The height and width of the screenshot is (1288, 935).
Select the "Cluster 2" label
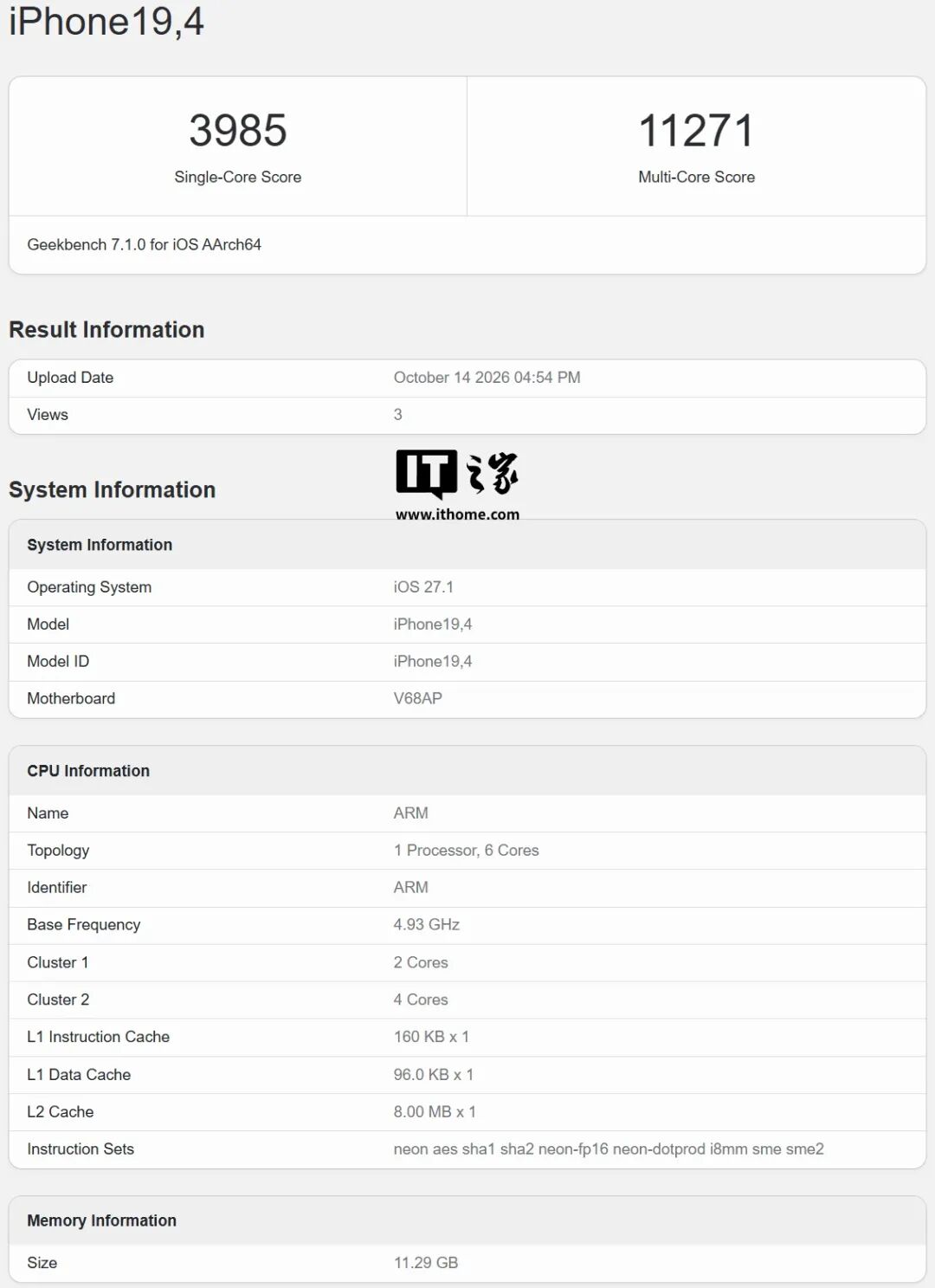[58, 1000]
